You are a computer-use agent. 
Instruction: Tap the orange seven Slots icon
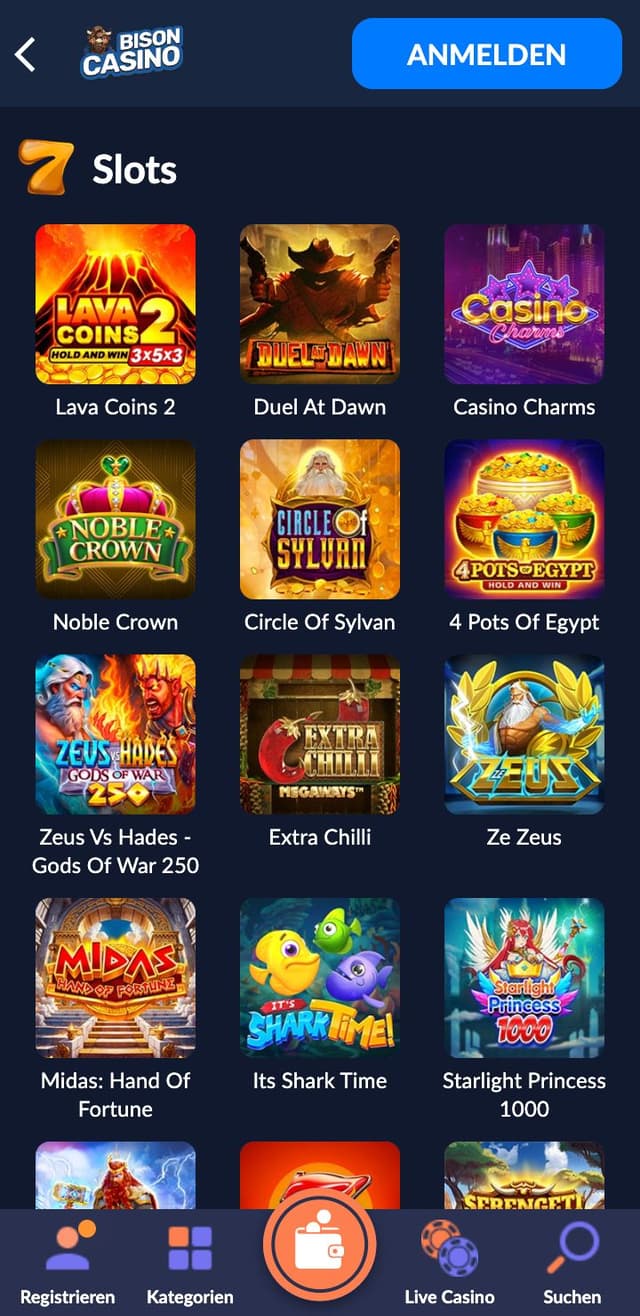point(44,168)
